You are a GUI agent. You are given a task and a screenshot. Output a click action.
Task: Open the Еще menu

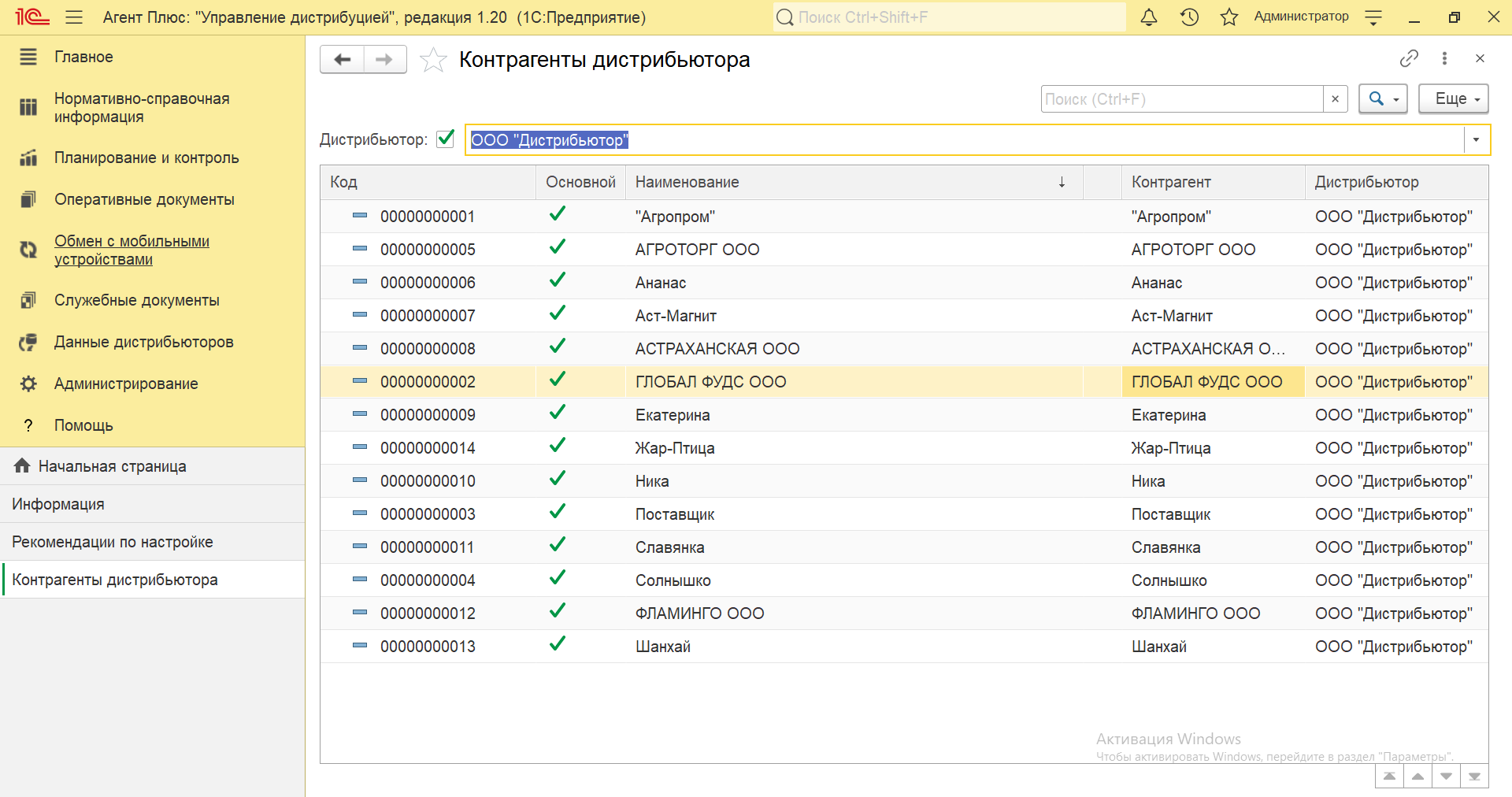pyautogui.click(x=1454, y=99)
